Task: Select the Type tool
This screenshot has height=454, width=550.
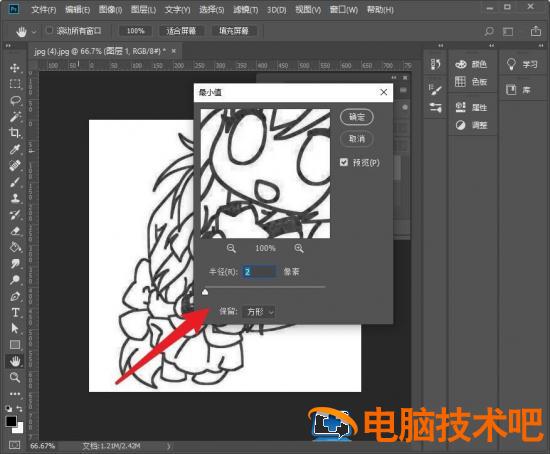Action: pyautogui.click(x=15, y=312)
